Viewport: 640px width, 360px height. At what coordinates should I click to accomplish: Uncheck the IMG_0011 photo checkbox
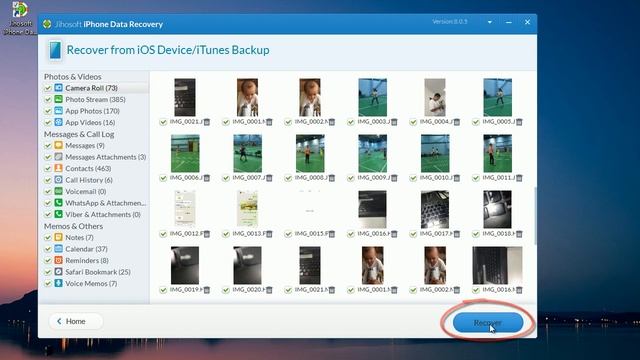[476, 178]
